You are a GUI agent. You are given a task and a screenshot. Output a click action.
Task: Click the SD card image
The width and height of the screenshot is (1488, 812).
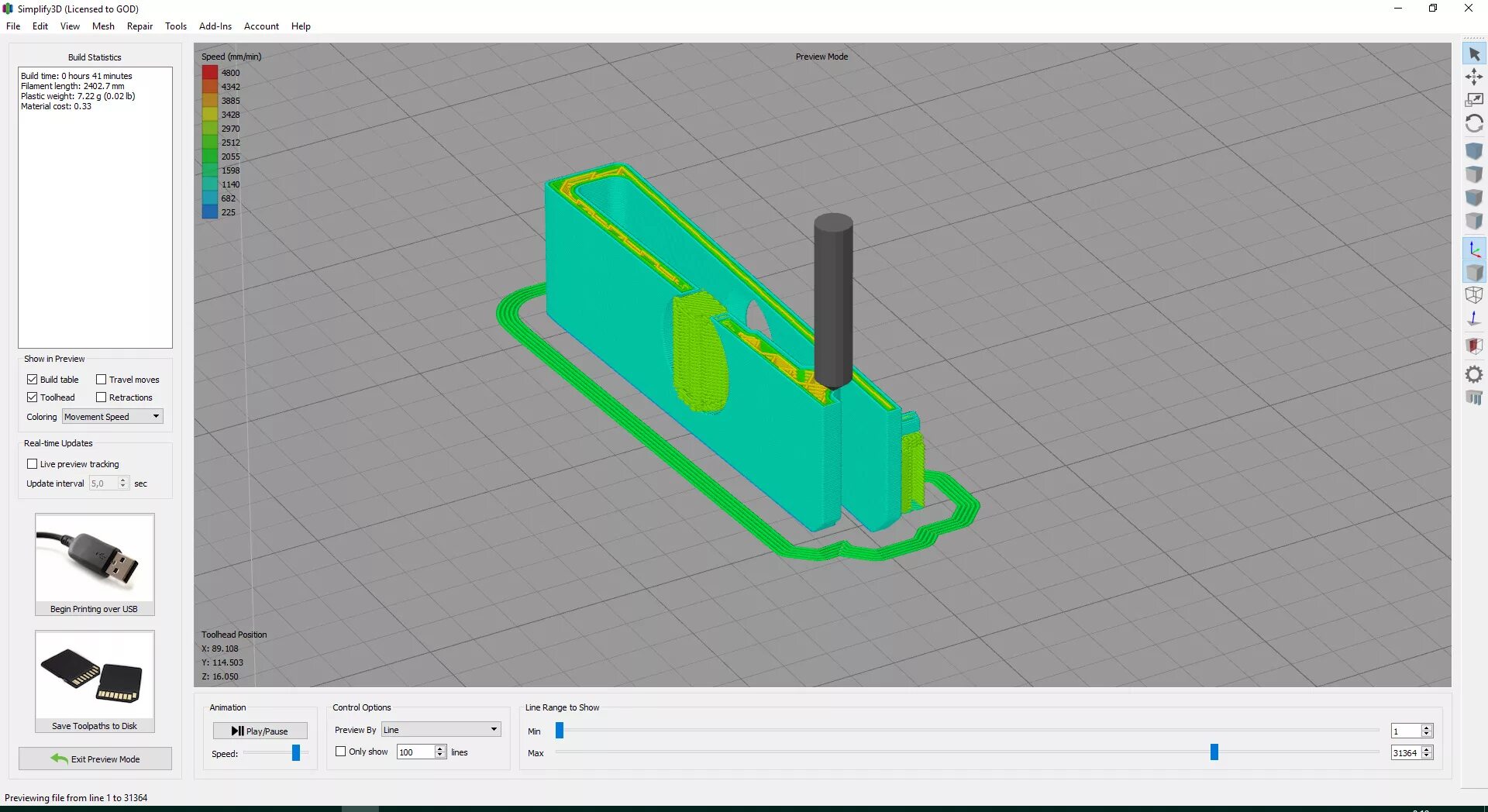click(x=95, y=675)
